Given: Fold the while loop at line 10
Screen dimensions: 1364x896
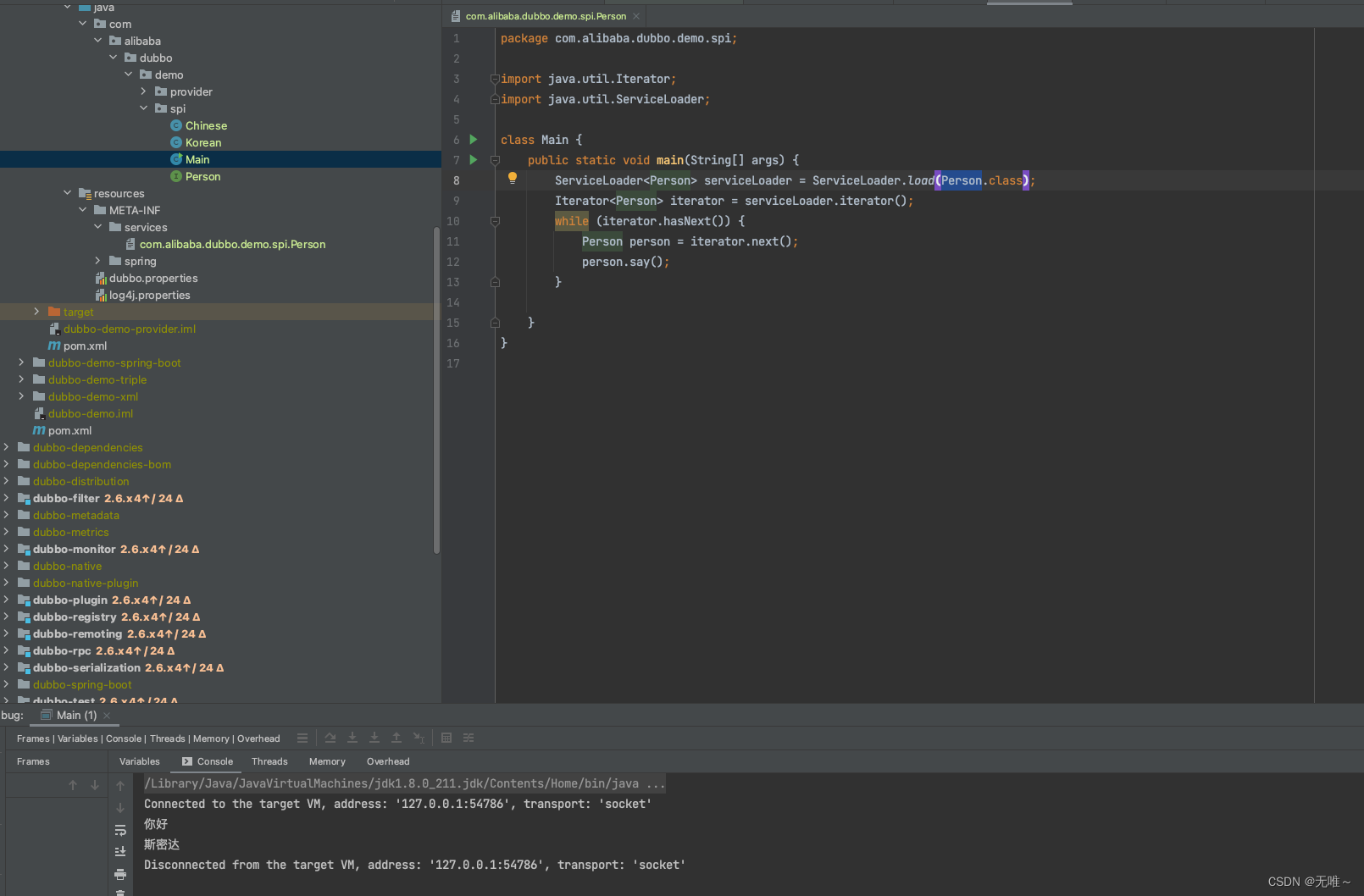Looking at the screenshot, I should 495,221.
